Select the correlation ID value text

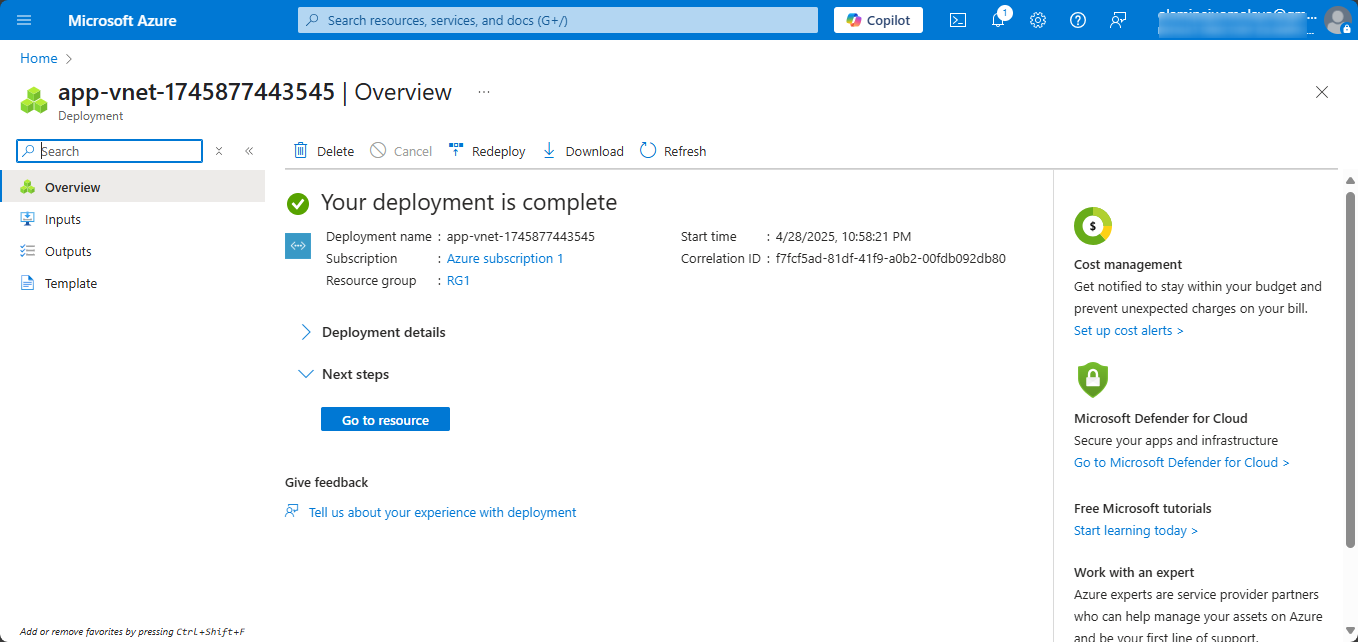coord(891,258)
